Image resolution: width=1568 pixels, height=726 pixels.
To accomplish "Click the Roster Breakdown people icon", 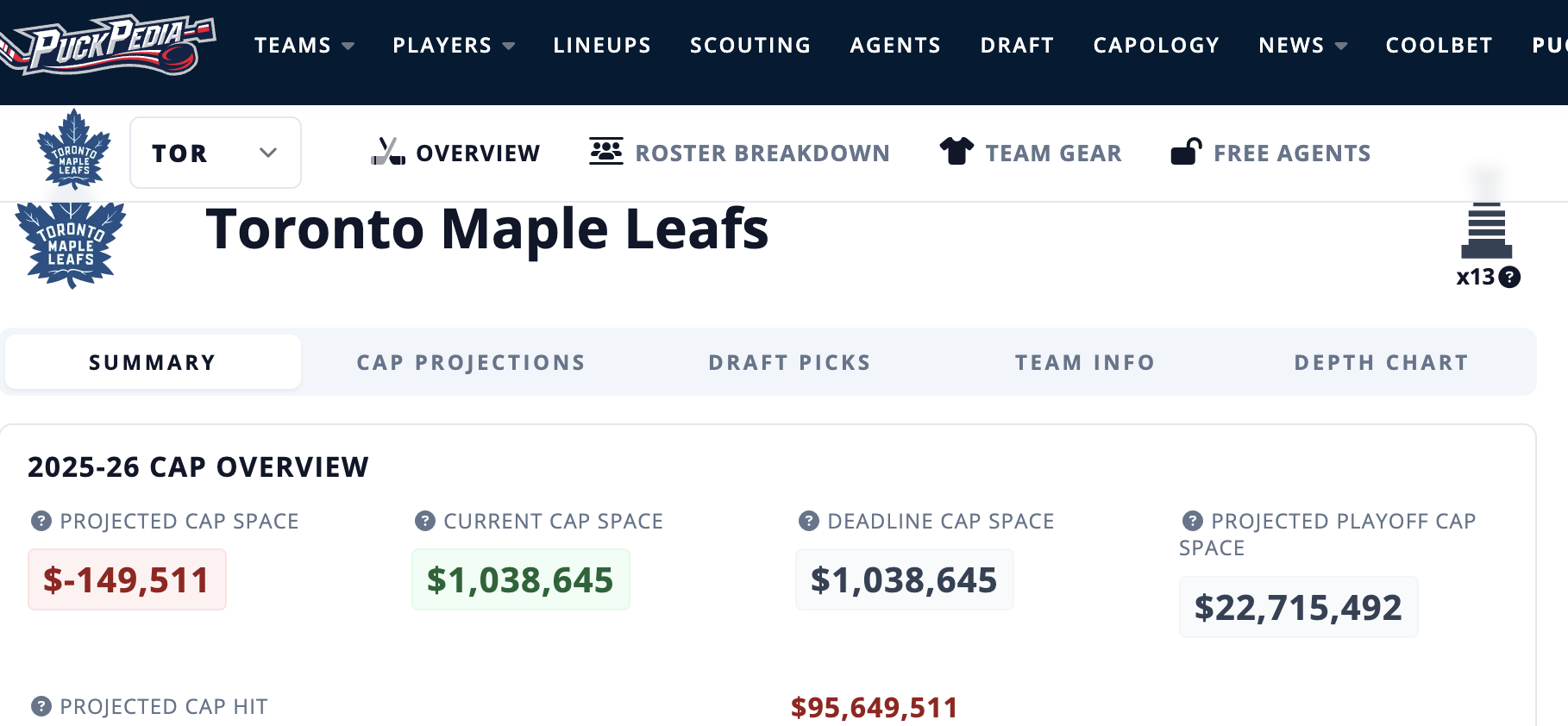I will tap(606, 151).
